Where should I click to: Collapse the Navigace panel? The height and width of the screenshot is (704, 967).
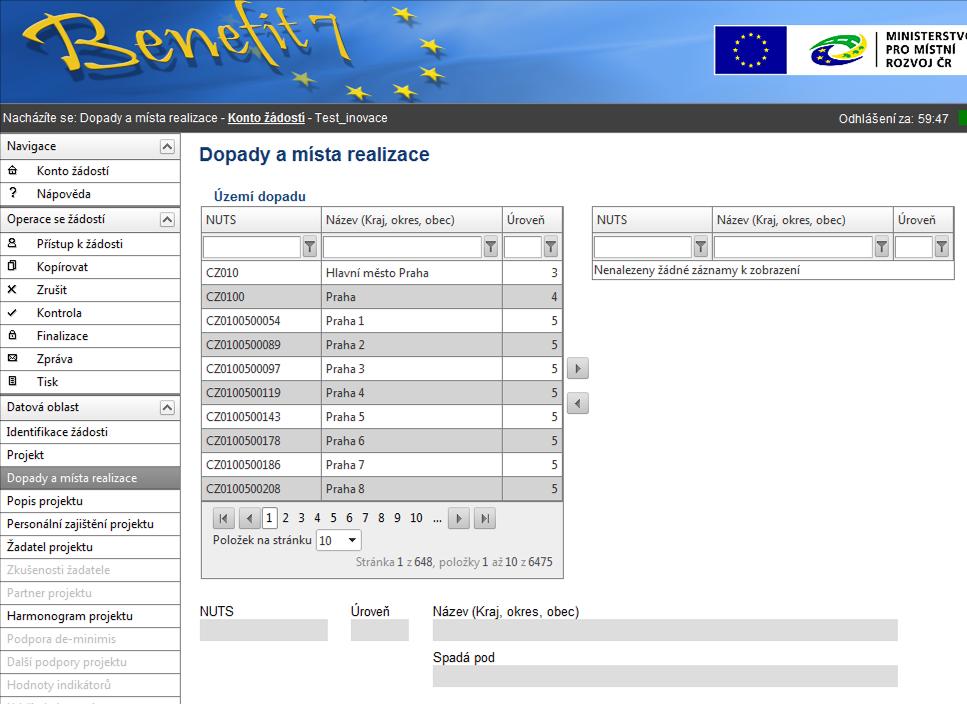[x=167, y=146]
